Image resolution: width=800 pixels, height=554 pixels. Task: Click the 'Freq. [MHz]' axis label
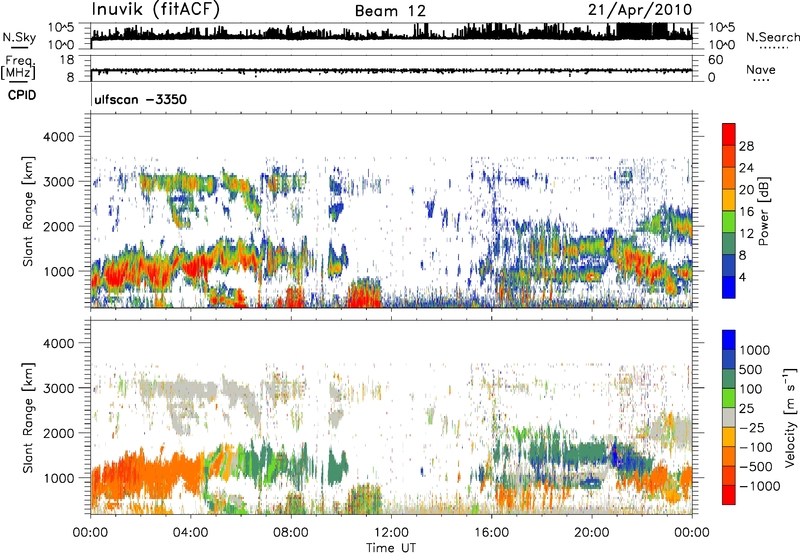18,67
